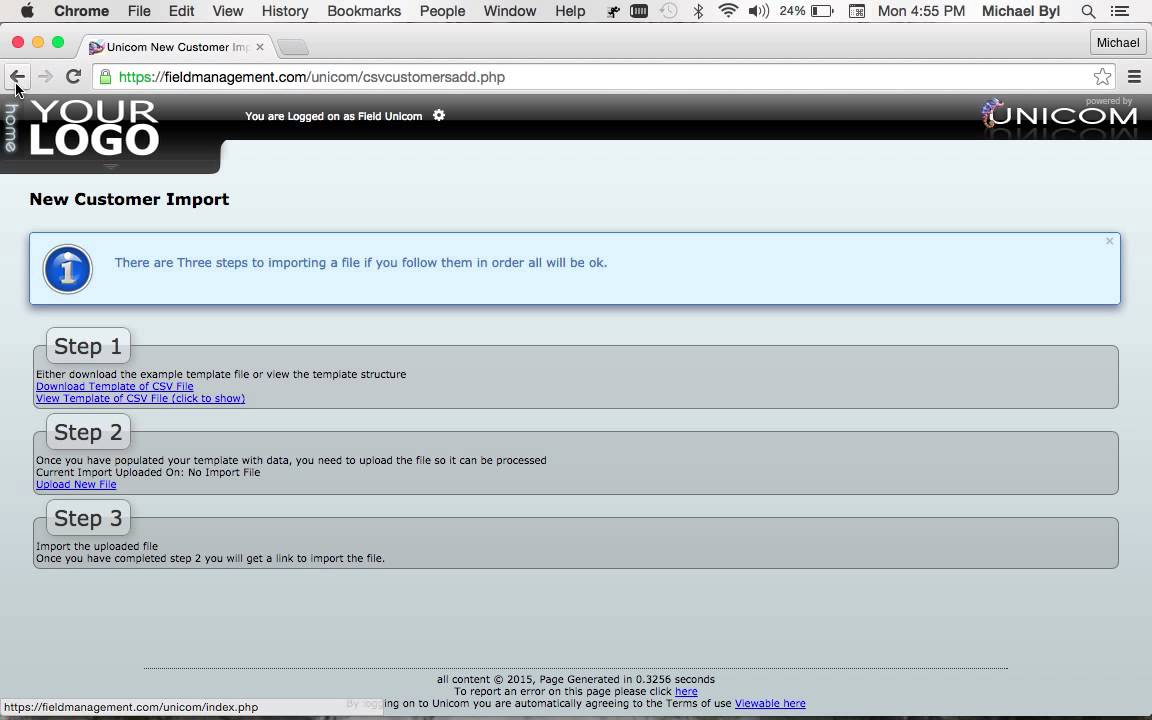This screenshot has width=1152, height=720.
Task: Click the 'here' error report link
Action: (686, 691)
